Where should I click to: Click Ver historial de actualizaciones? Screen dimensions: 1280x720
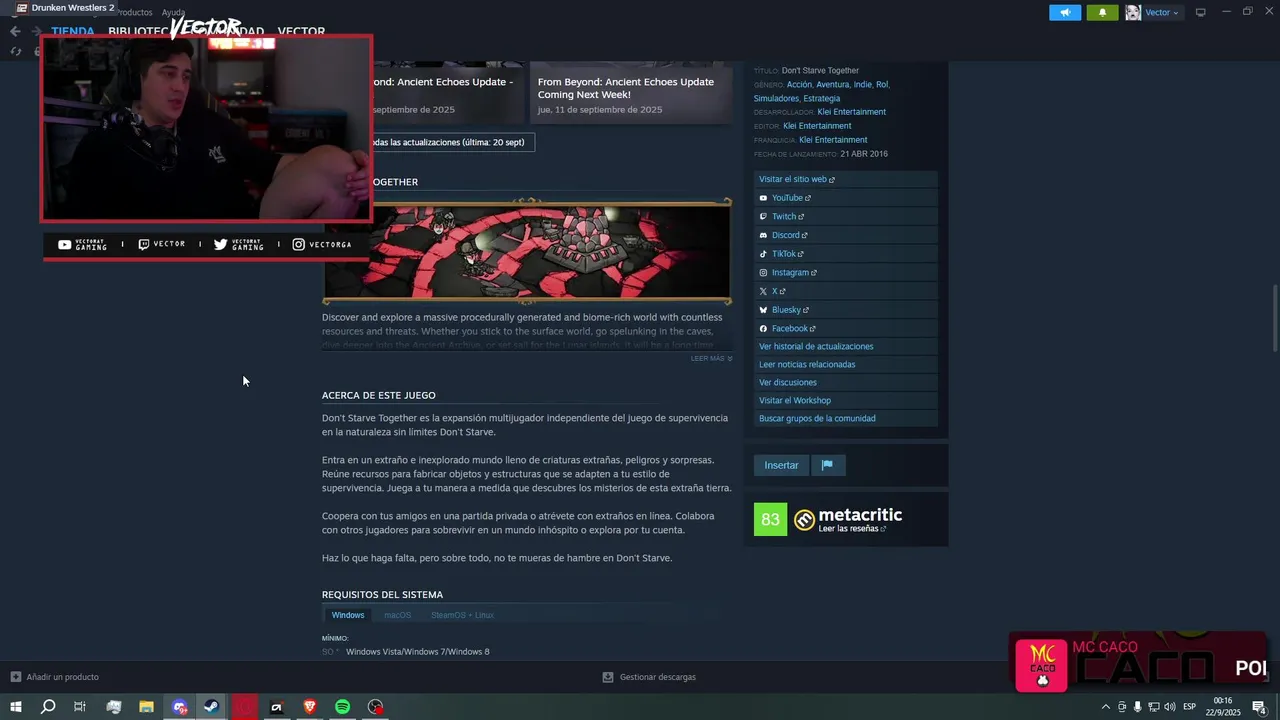coord(846,347)
